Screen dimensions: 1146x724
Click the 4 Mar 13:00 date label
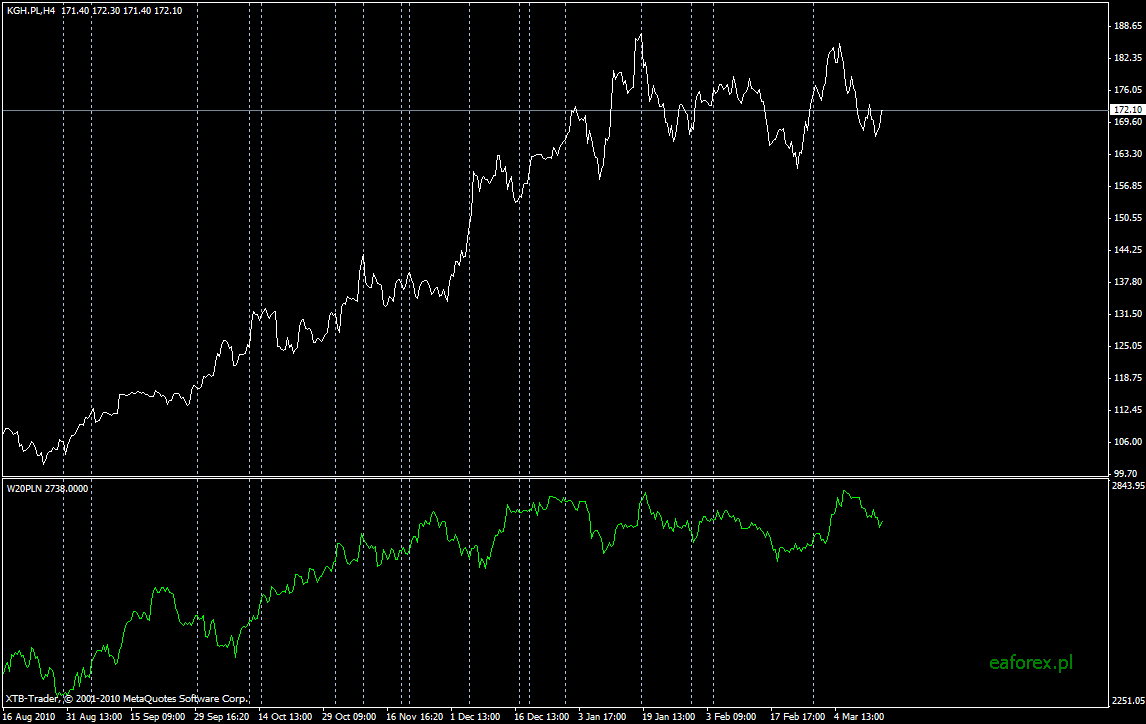point(859,717)
